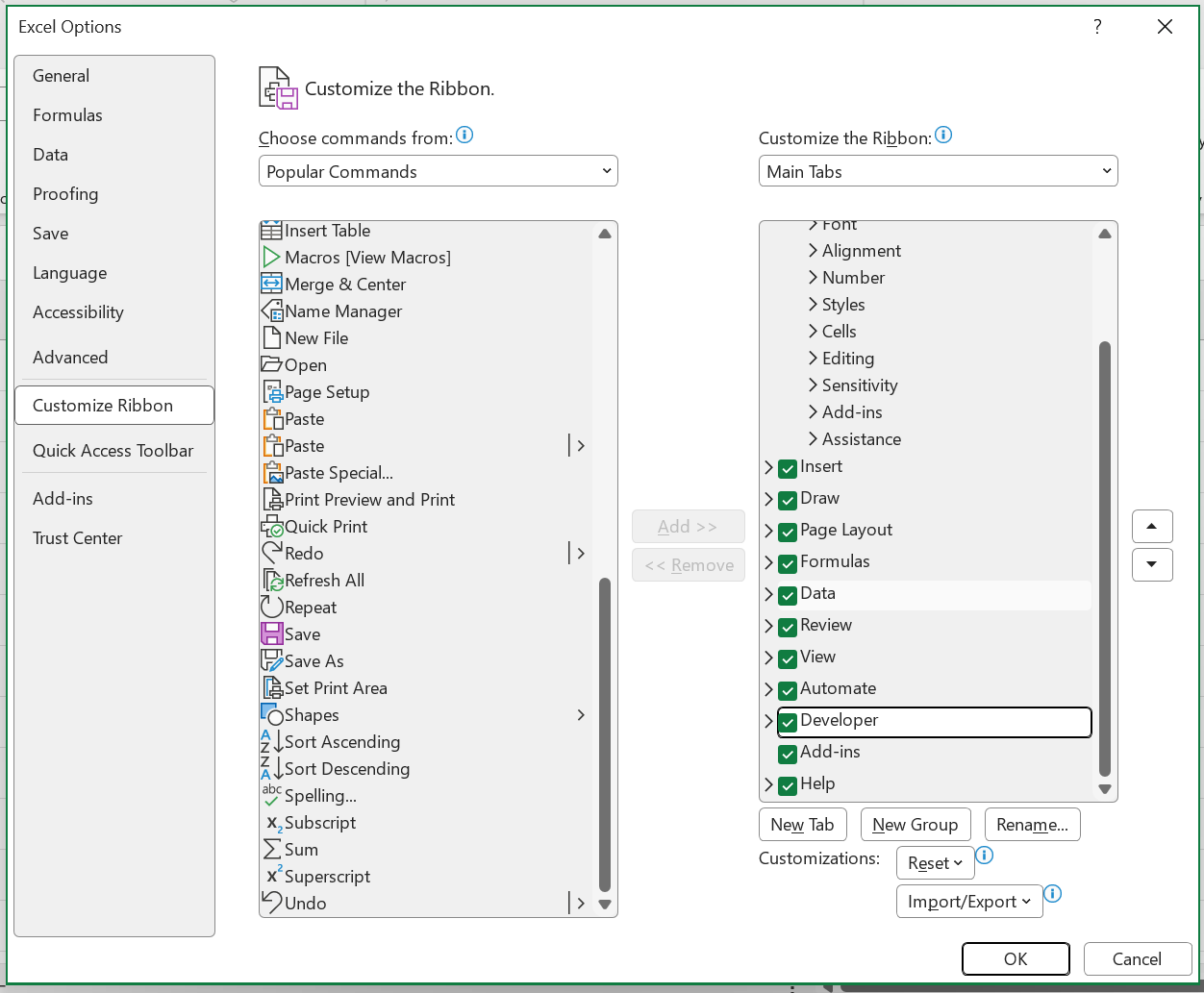The width and height of the screenshot is (1204, 993).
Task: Click the Redo arrow icon
Action: [271, 553]
